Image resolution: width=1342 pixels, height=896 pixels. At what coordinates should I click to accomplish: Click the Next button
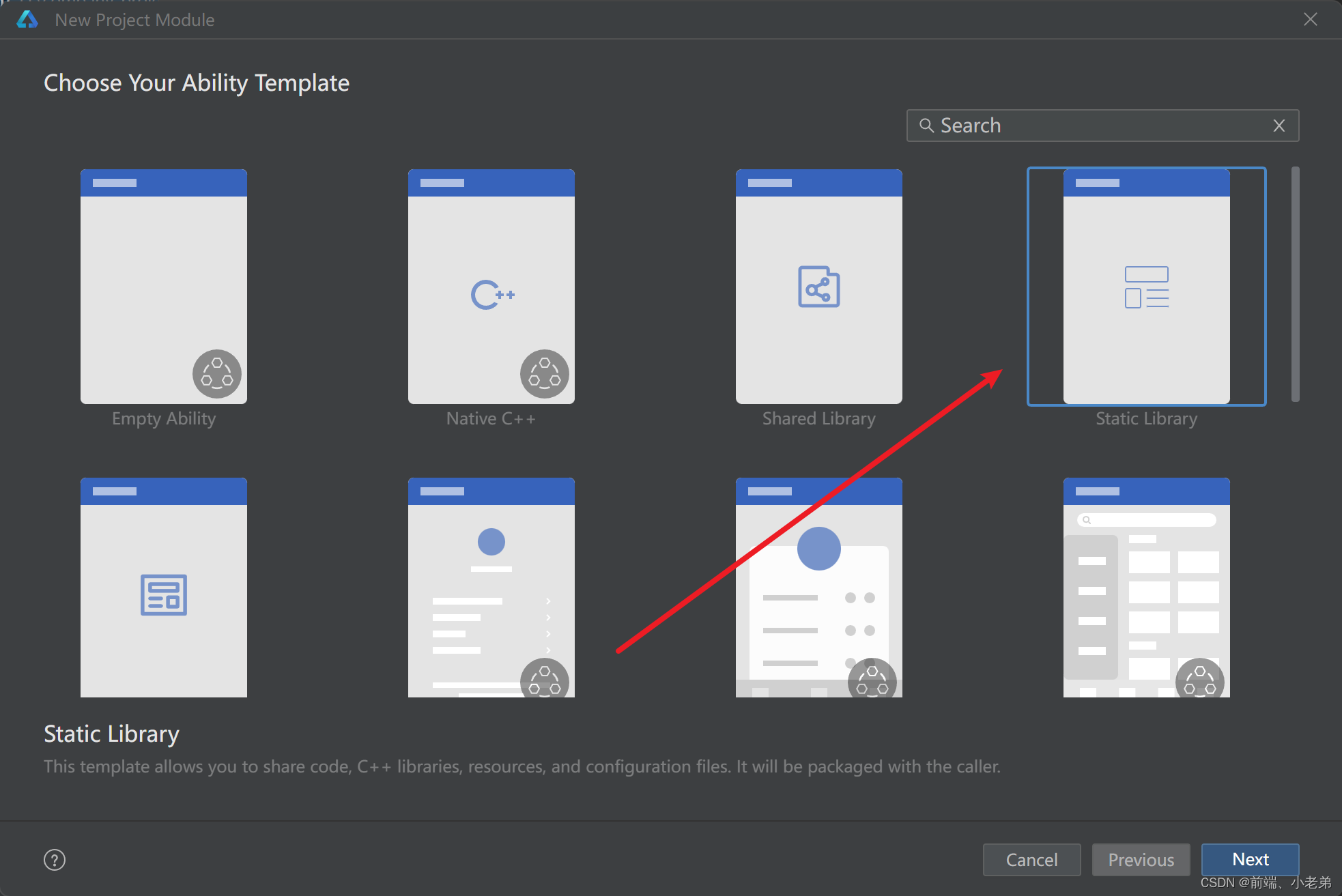pyautogui.click(x=1250, y=860)
